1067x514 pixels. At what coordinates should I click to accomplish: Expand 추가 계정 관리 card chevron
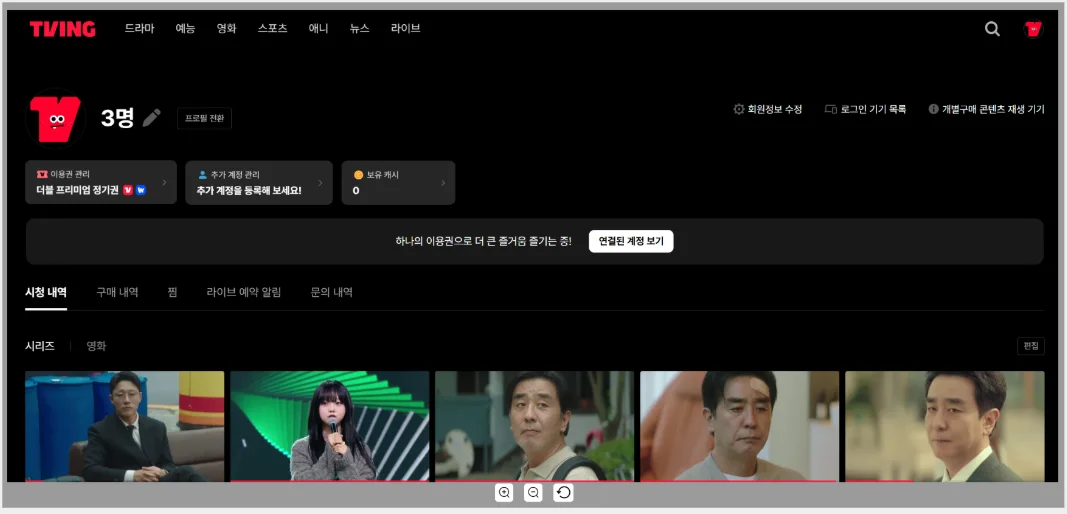pyautogui.click(x=320, y=182)
